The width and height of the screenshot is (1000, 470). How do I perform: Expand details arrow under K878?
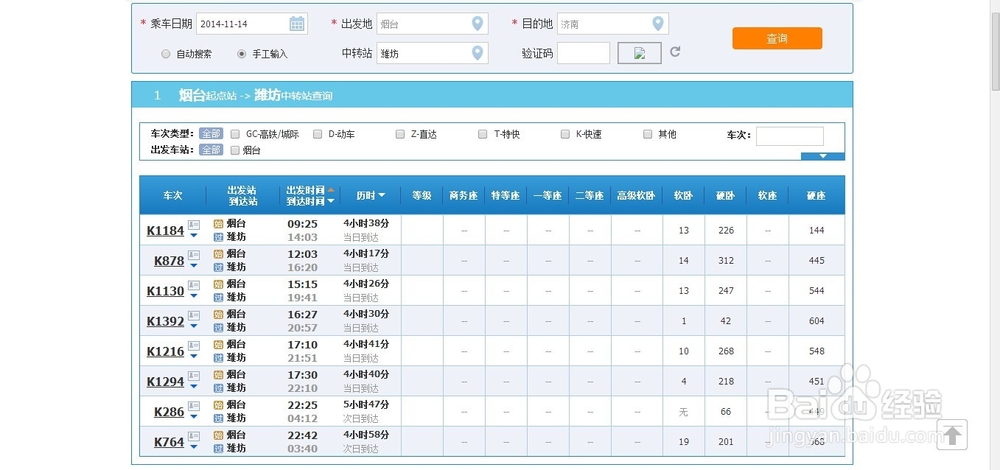[194, 266]
